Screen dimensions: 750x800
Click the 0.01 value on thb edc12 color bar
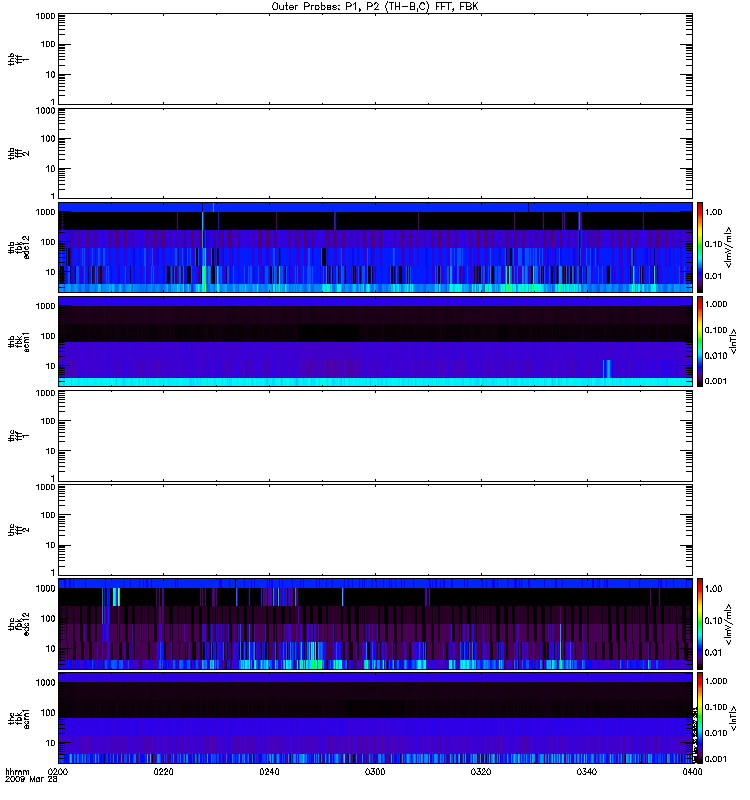click(714, 276)
